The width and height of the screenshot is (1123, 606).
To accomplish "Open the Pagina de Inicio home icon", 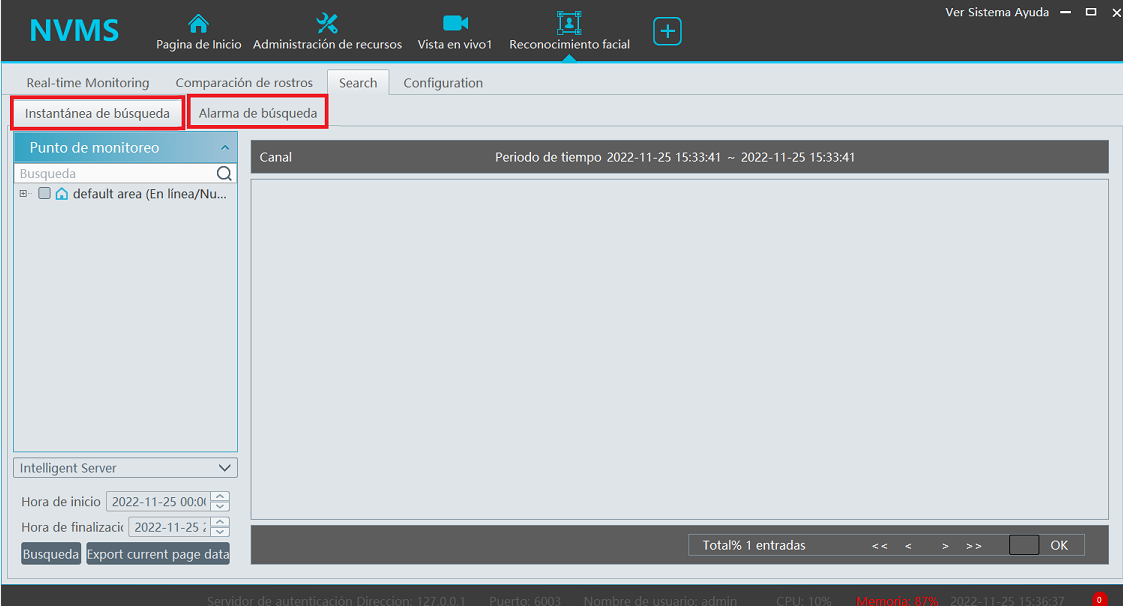I will [x=199, y=23].
